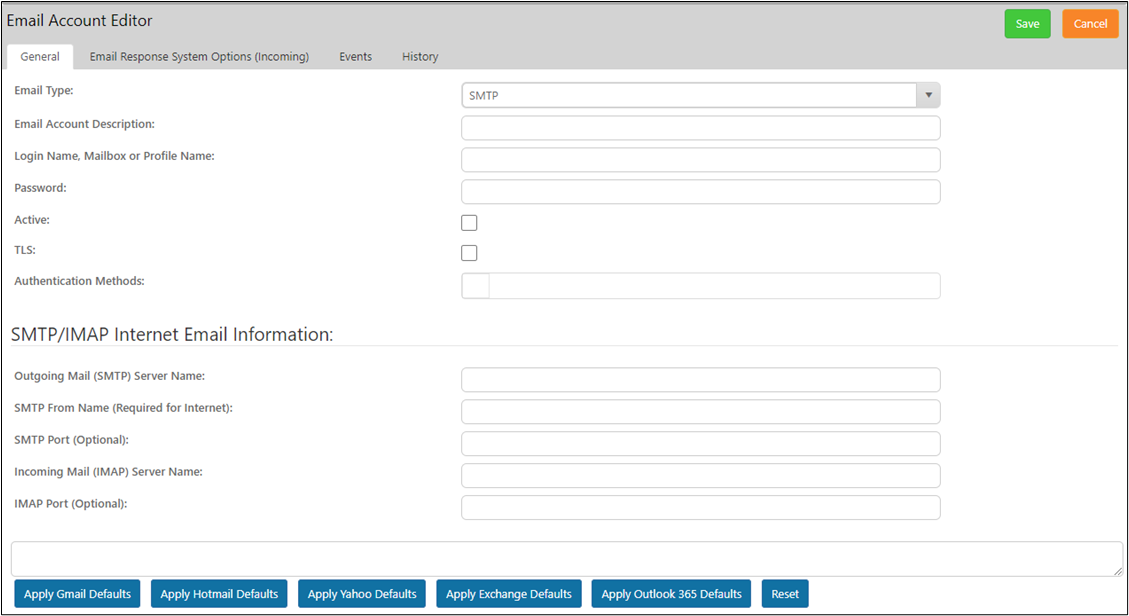Click the 'TLS:' label
Screen dimensions: 1129x616
(25, 250)
